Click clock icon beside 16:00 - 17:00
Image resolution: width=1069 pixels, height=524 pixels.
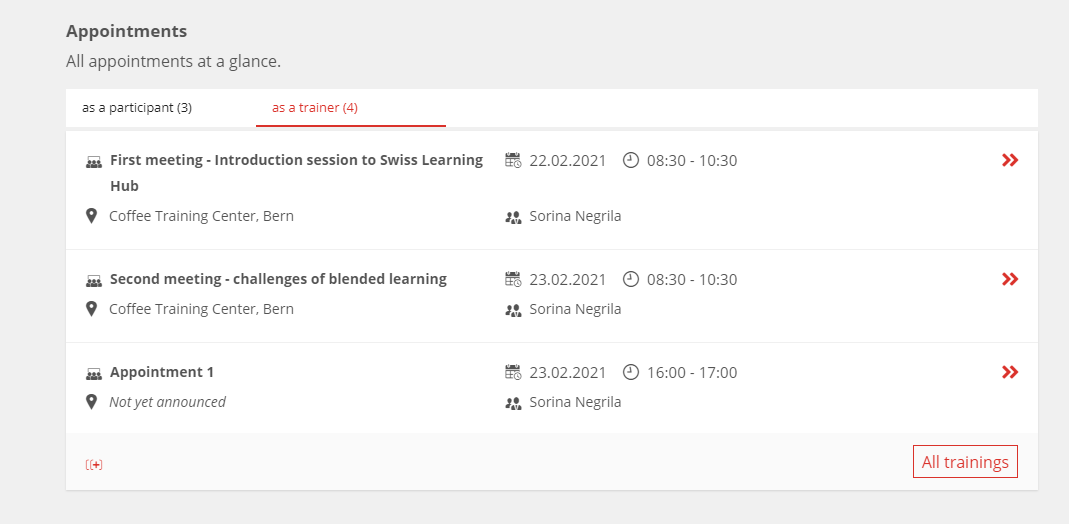(x=631, y=372)
